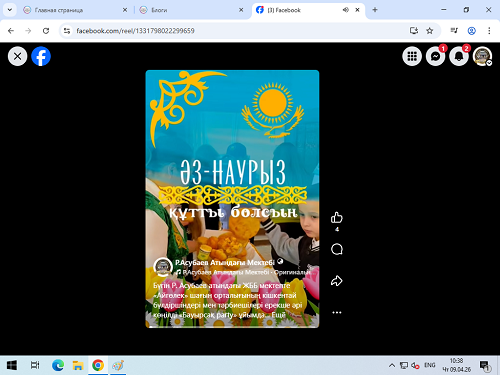The image size is (500, 375).
Task: Expand the tab search dropdown arrow
Action: (x=10, y=10)
